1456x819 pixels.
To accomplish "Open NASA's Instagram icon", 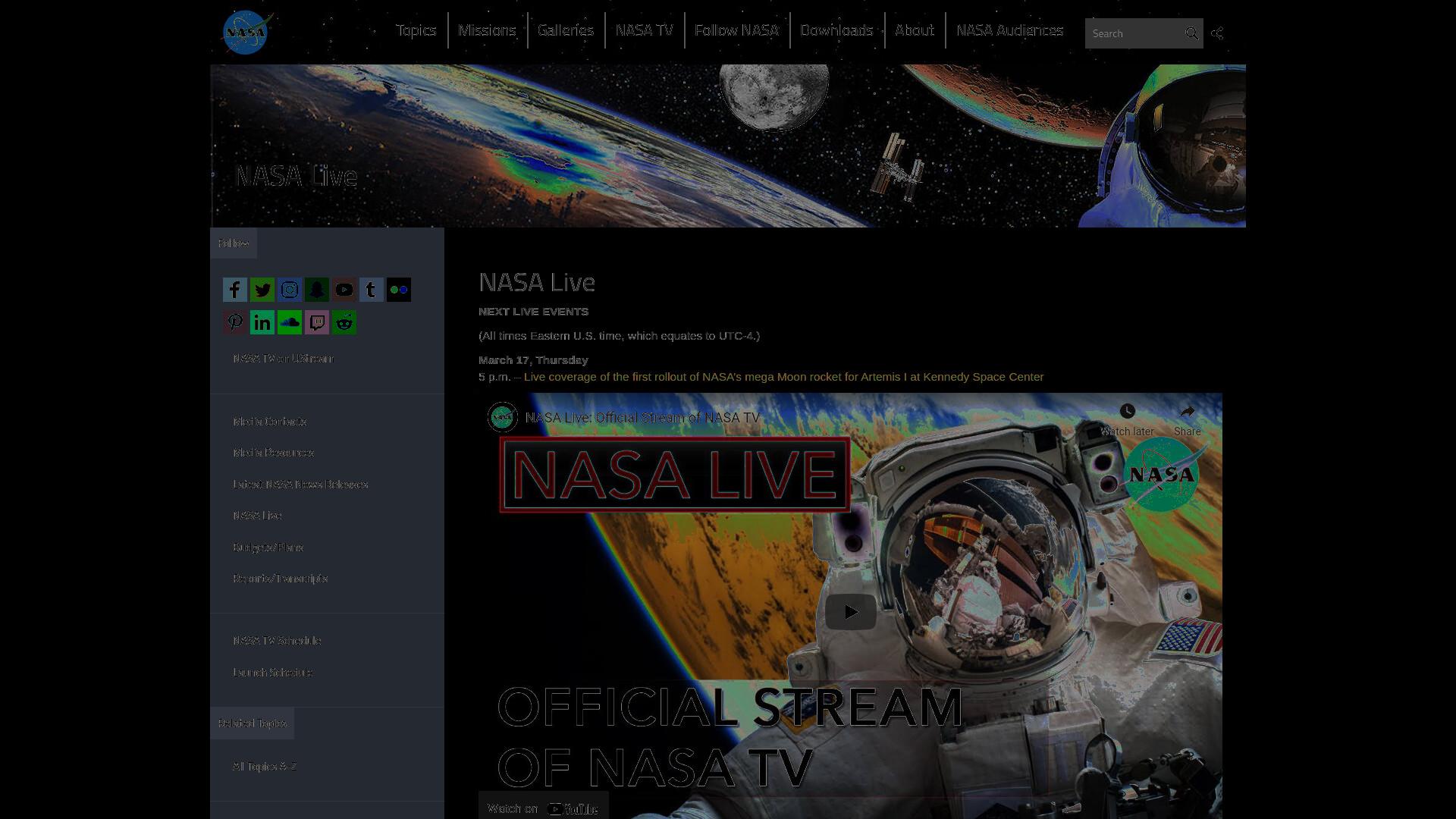I will (290, 290).
